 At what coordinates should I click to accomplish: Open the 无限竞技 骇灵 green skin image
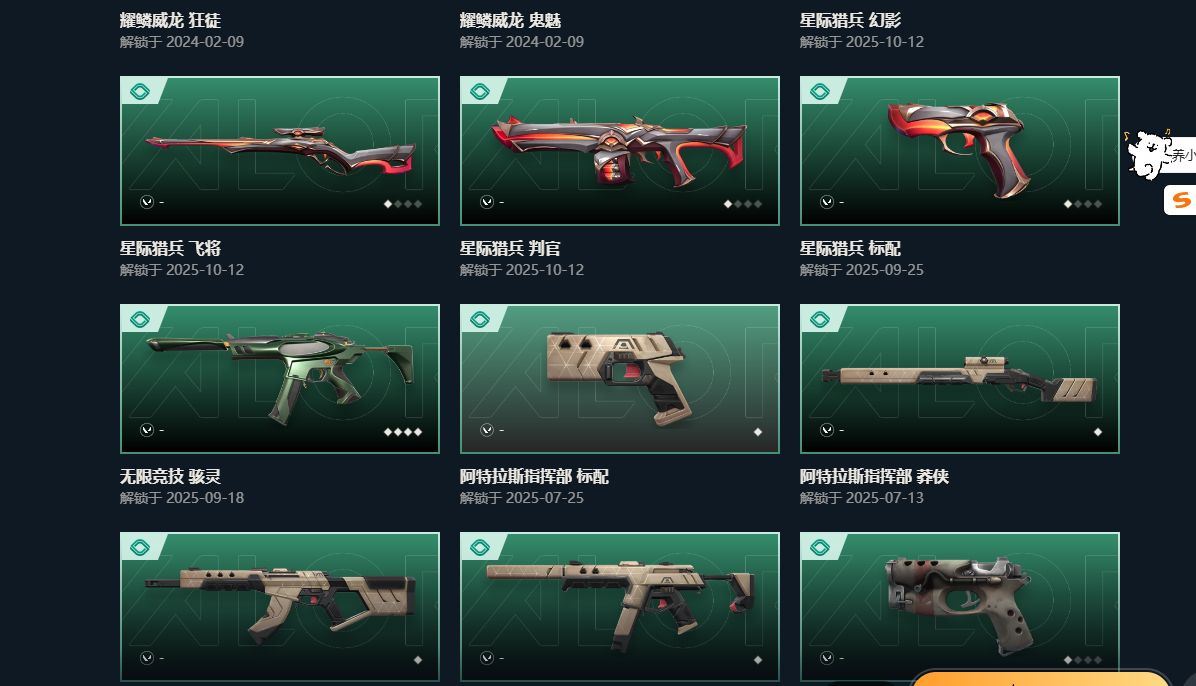280,379
